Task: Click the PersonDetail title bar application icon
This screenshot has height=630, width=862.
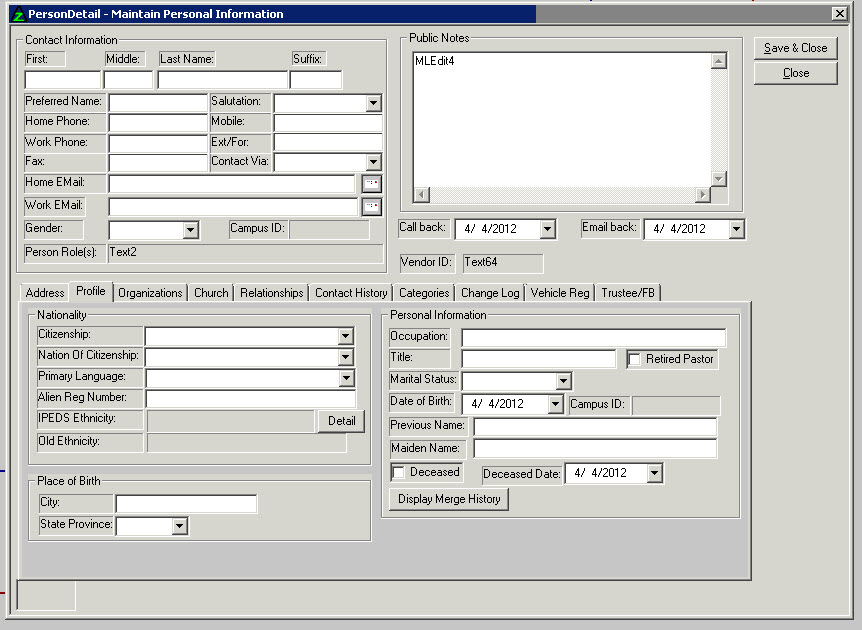Action: tap(15, 14)
